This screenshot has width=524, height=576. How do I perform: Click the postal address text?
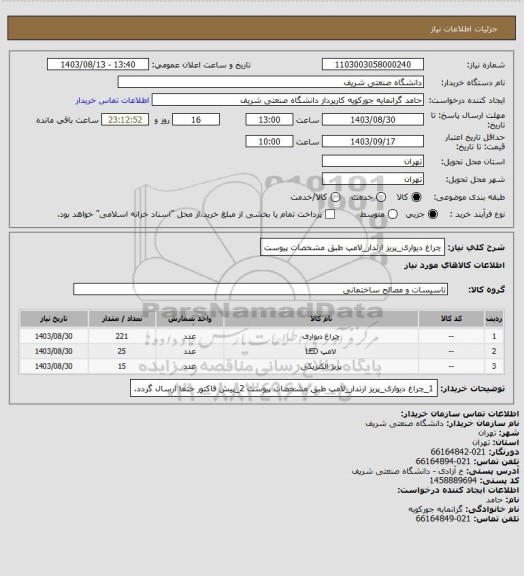(407, 471)
